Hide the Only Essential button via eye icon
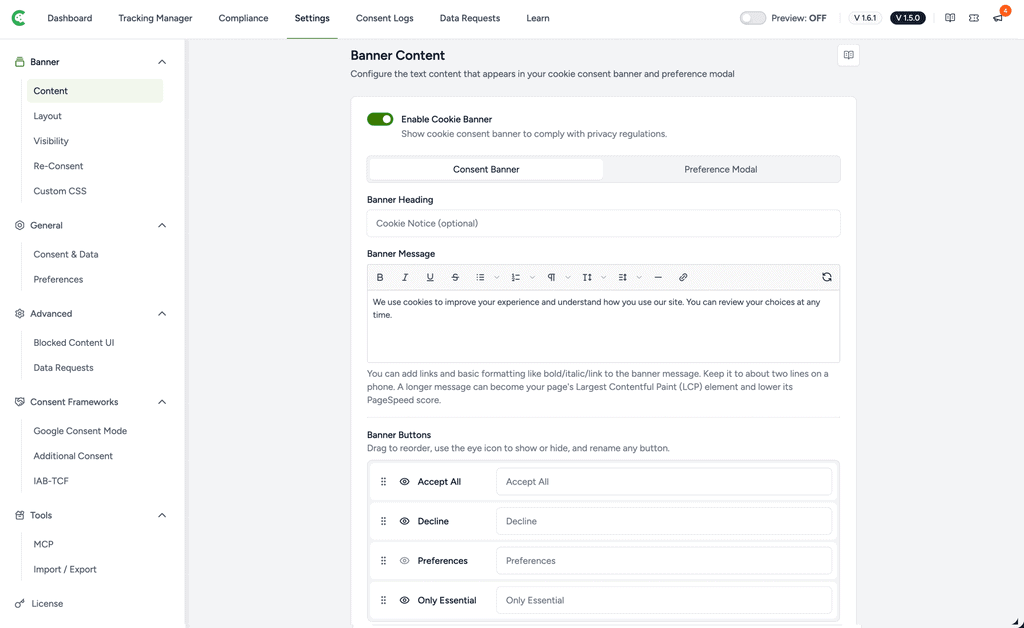 (404, 600)
